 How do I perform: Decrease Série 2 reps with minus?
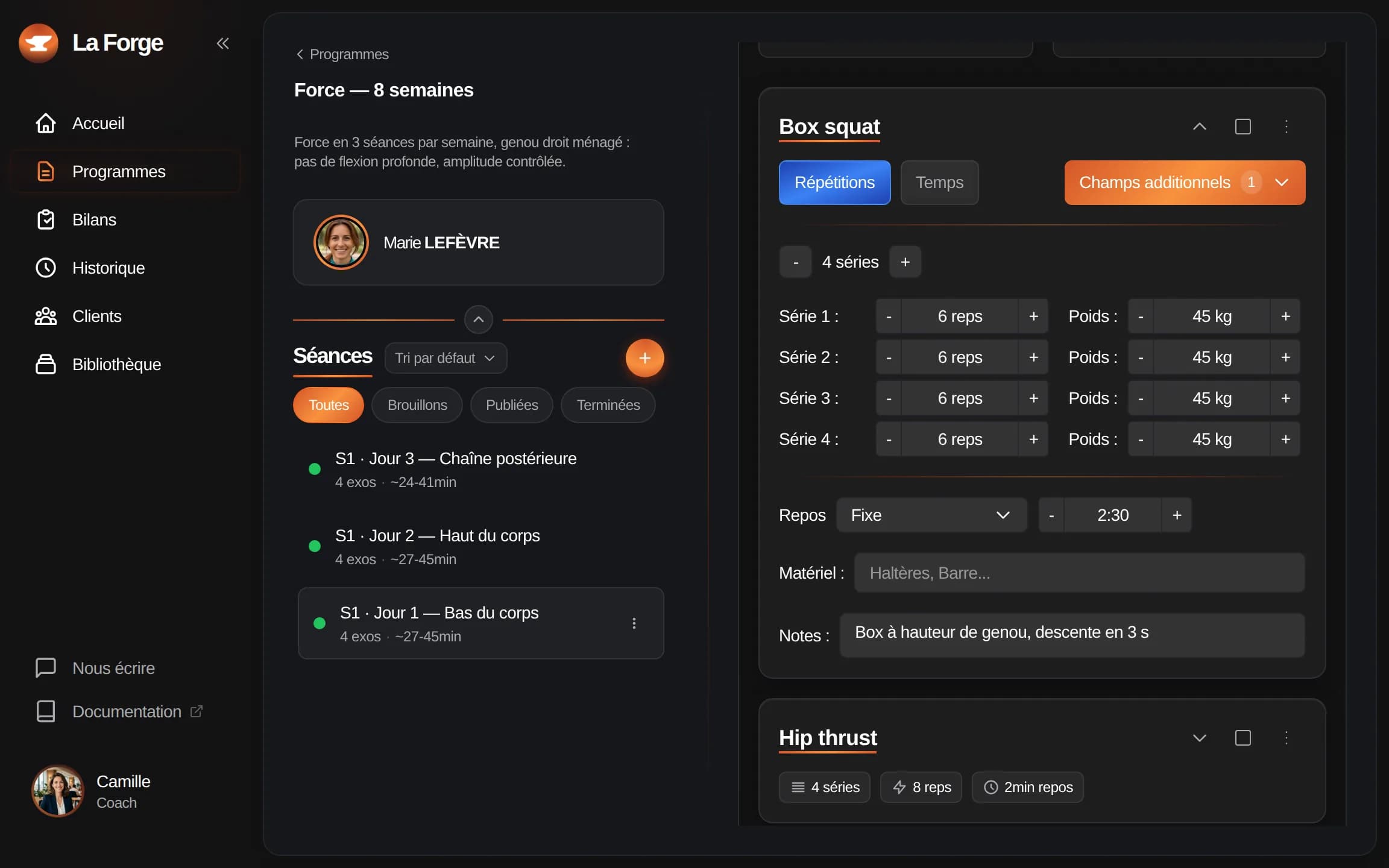[889, 357]
